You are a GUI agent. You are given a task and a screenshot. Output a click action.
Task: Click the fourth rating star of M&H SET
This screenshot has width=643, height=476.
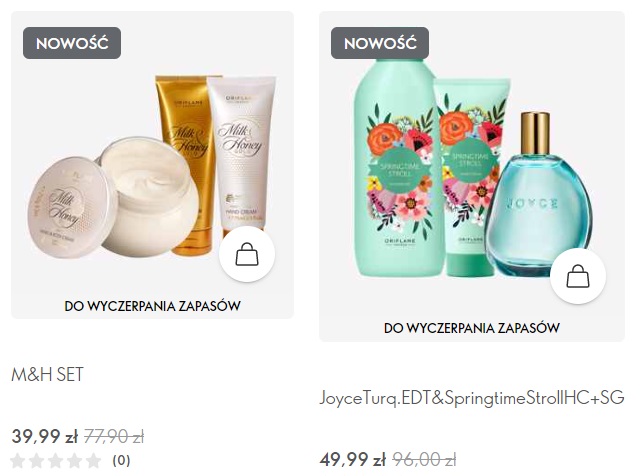75,460
